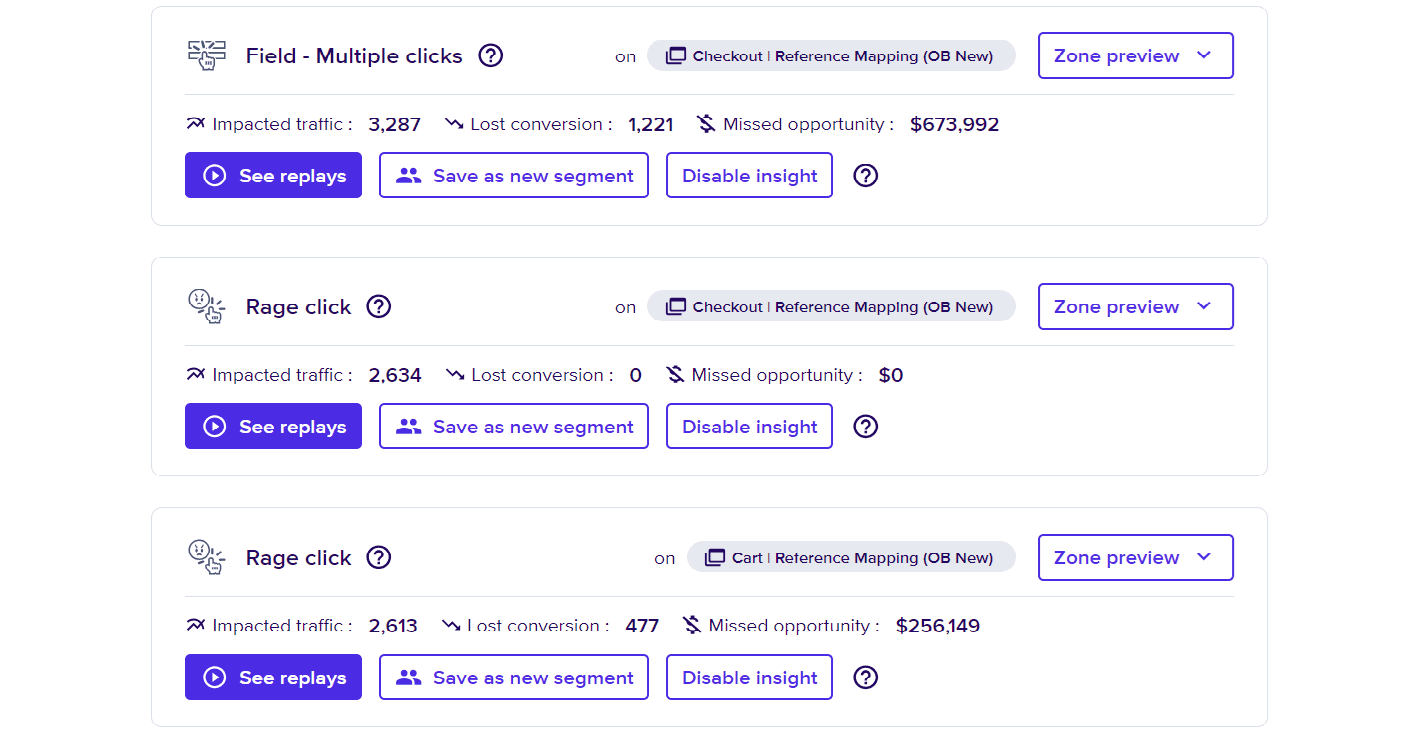Click help icon beside Checkout Rage click title

pyautogui.click(x=378, y=307)
